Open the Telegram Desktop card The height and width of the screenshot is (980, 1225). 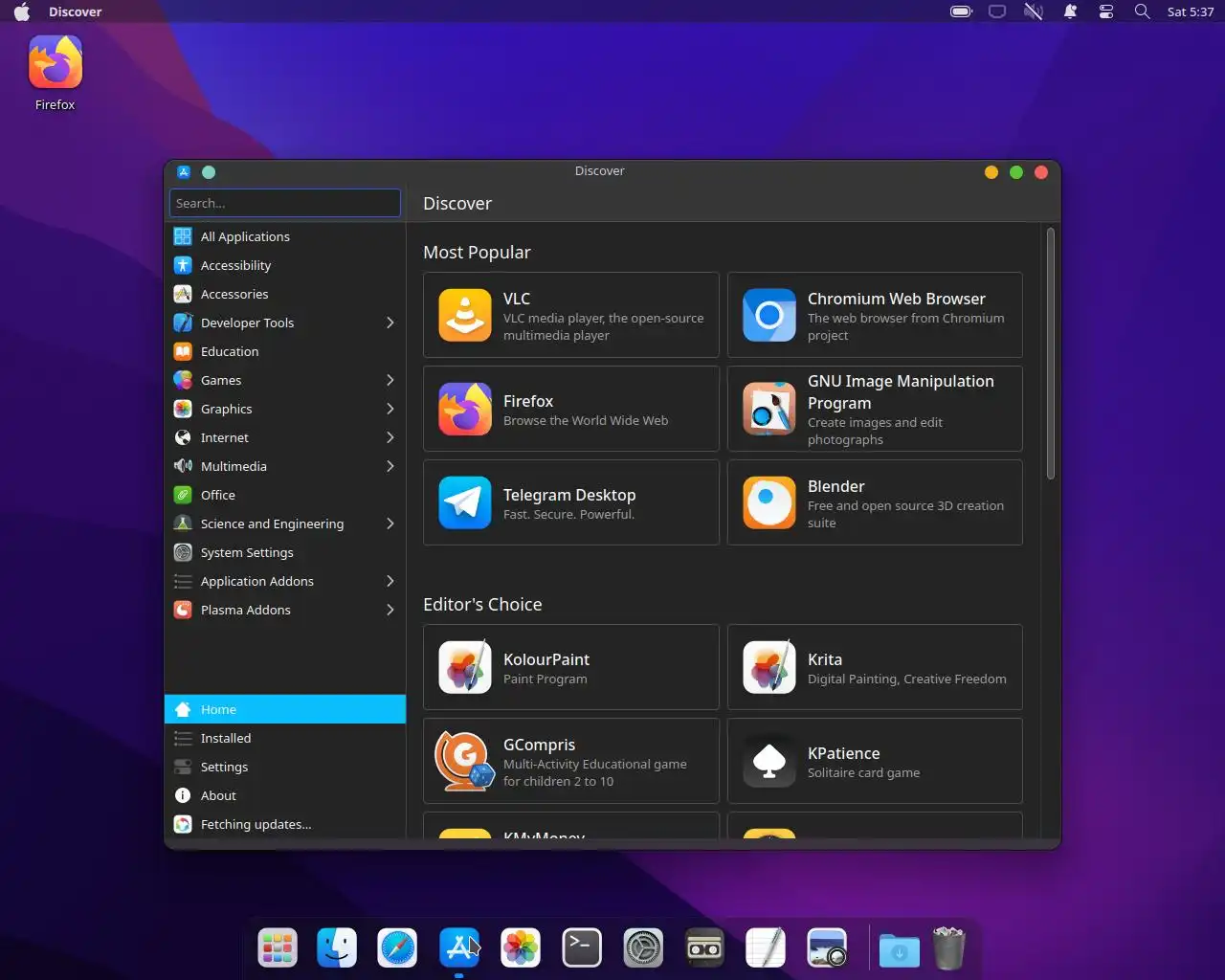pyautogui.click(x=571, y=502)
